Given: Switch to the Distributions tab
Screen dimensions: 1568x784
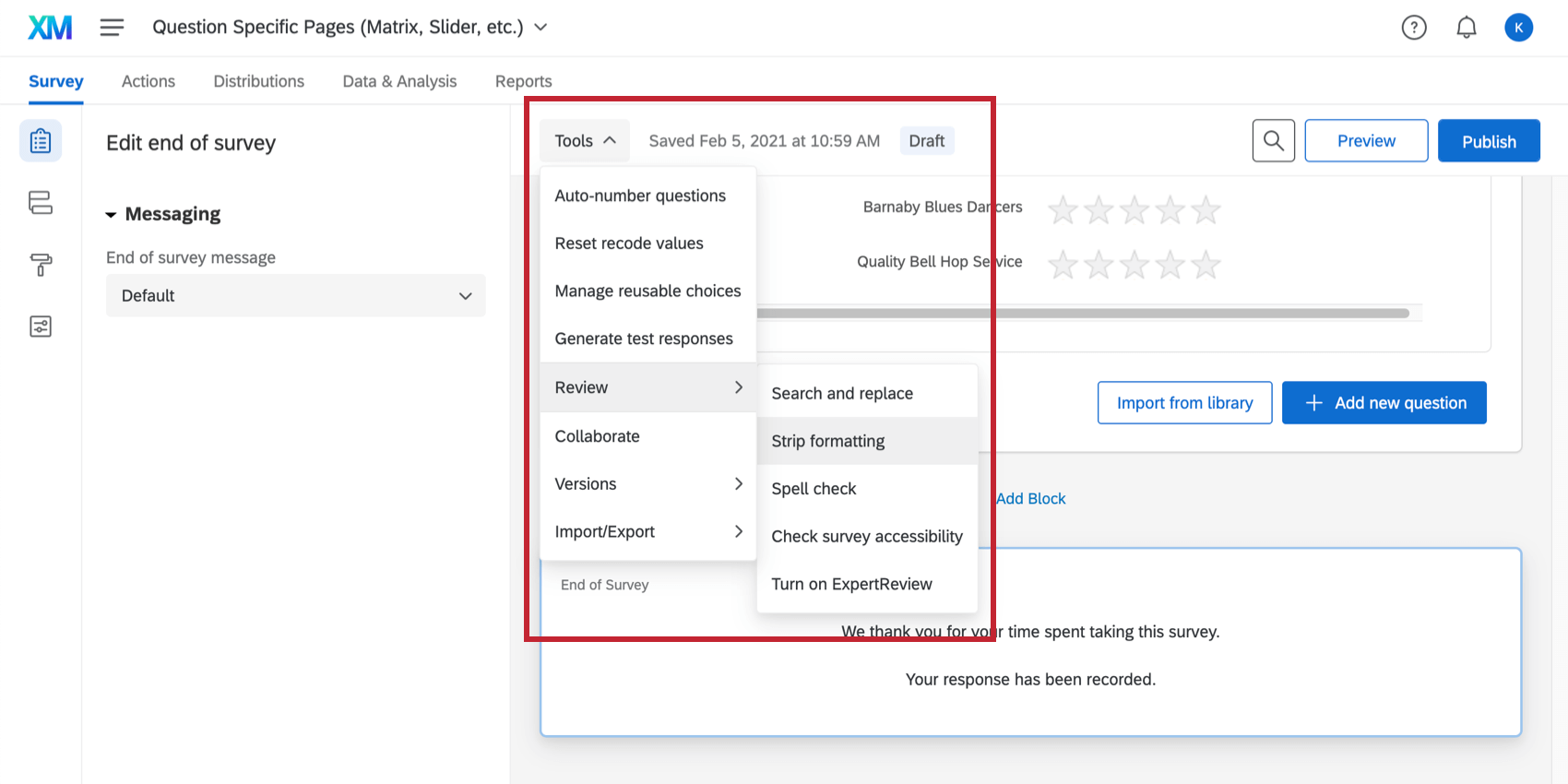Looking at the screenshot, I should pos(258,81).
